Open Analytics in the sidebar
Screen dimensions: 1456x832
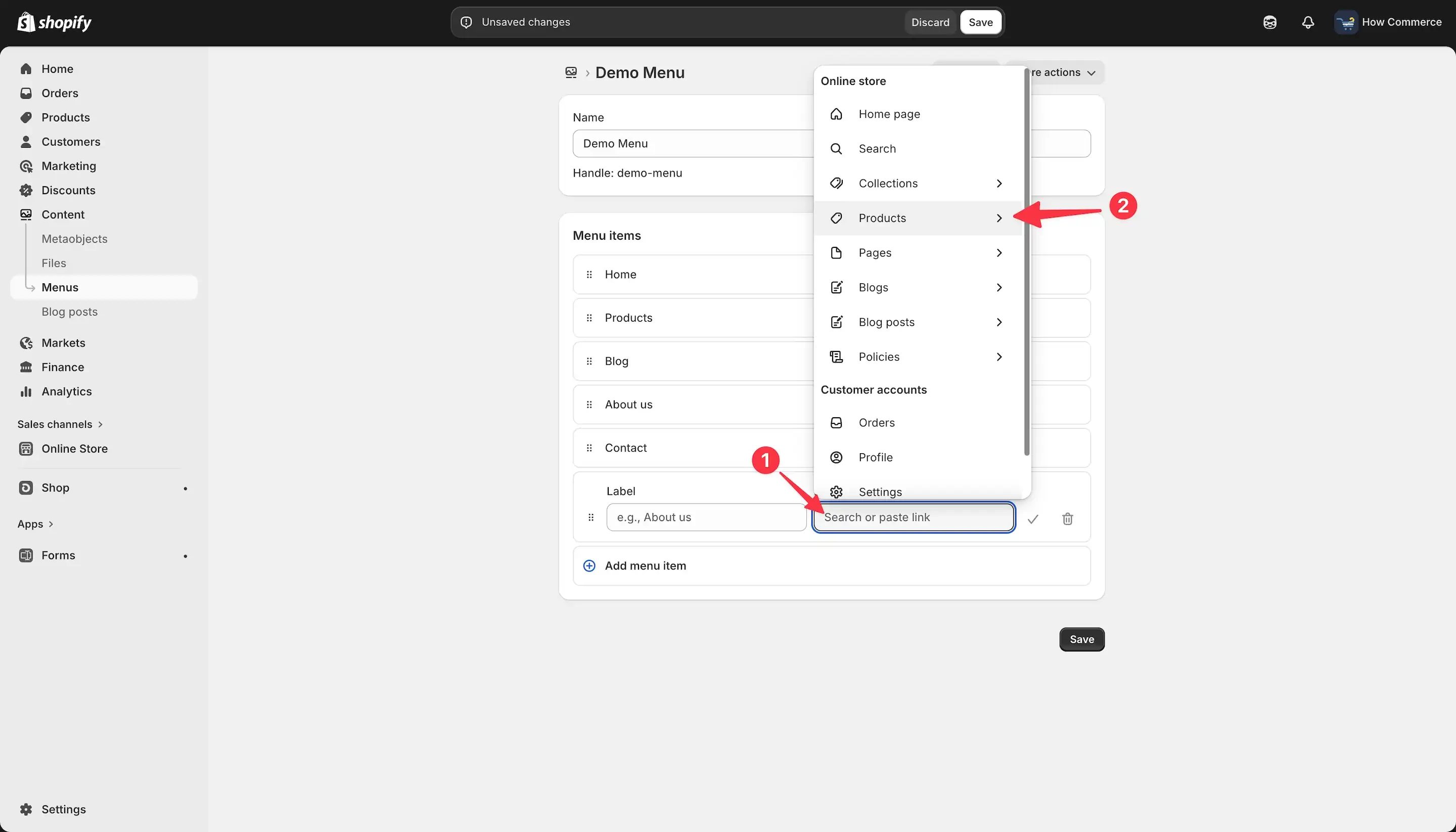click(x=104, y=391)
